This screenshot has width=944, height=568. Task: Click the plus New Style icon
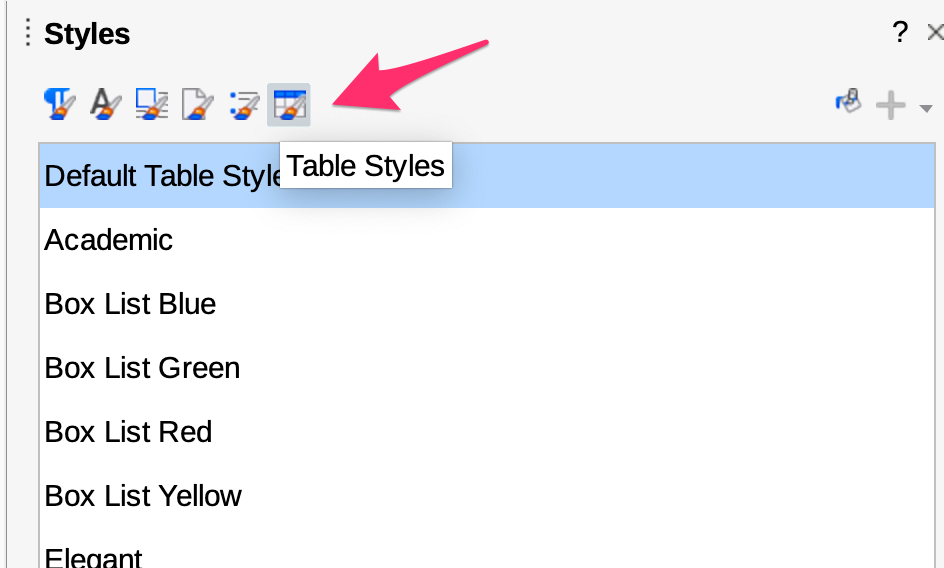pyautogui.click(x=889, y=105)
